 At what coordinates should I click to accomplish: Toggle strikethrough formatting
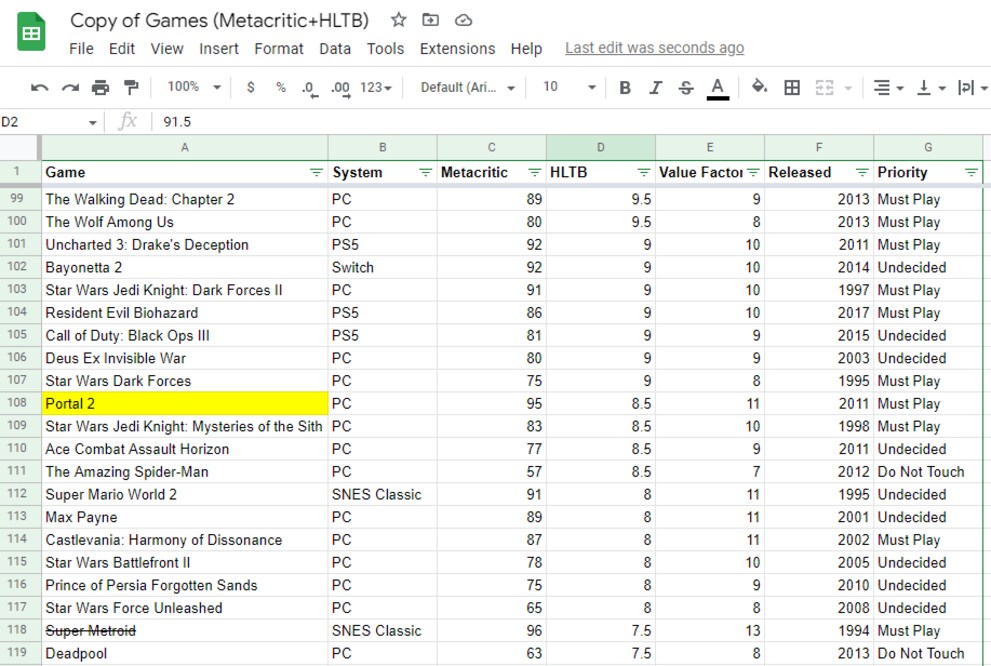pos(686,87)
